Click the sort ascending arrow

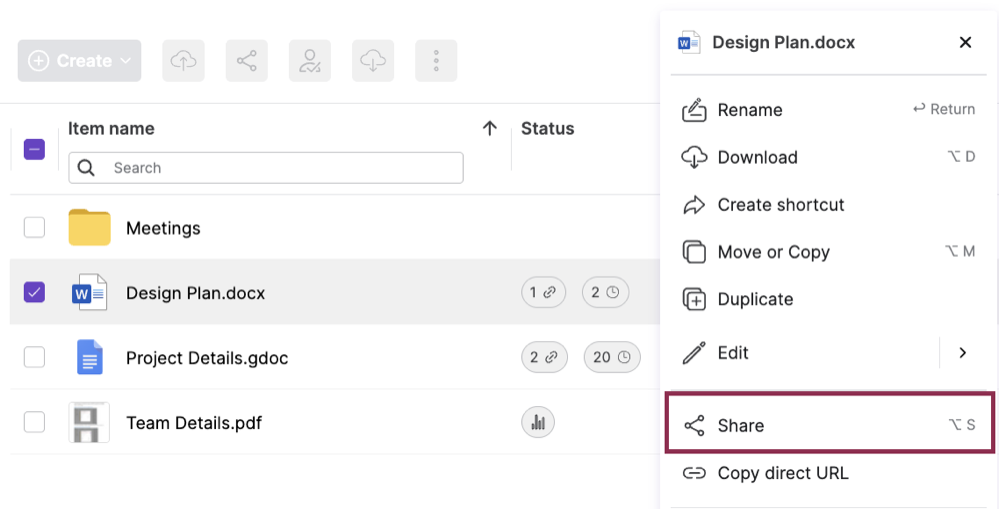[x=489, y=129]
